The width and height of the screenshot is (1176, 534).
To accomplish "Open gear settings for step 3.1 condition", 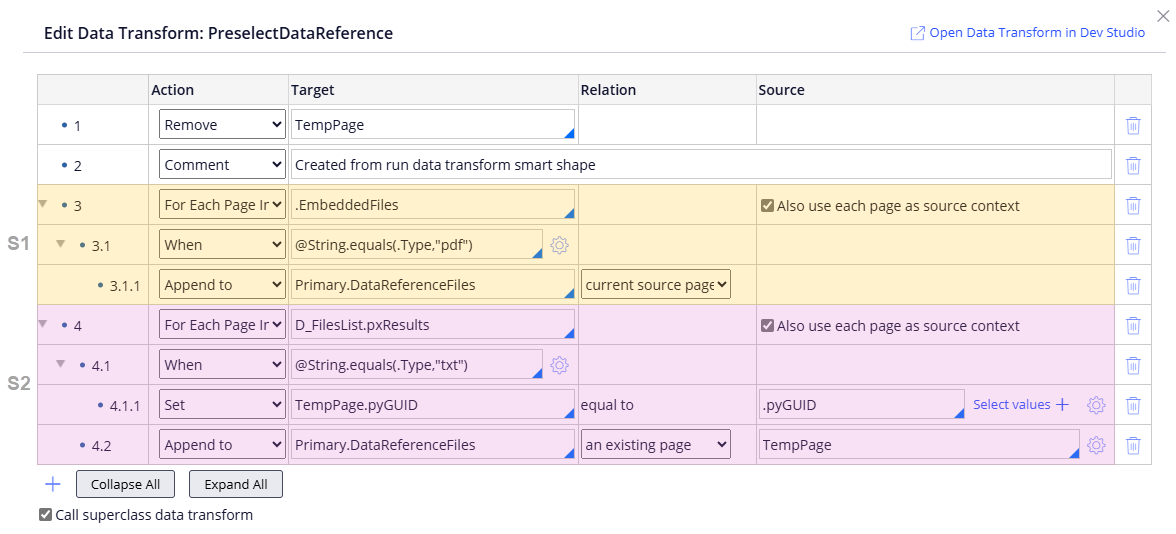I will tap(559, 245).
